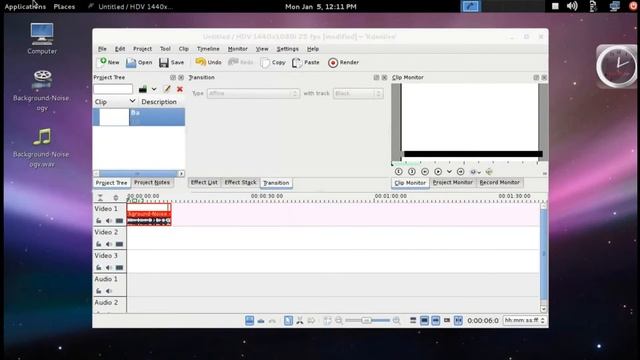
Task: Click the Description column header
Action: pyautogui.click(x=161, y=102)
